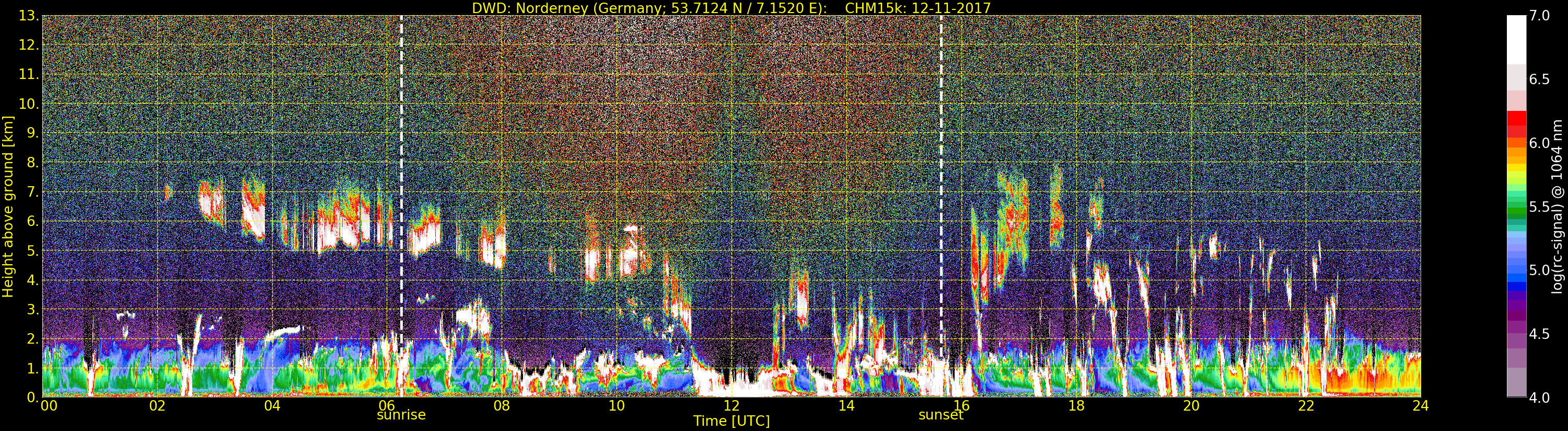The width and height of the screenshot is (1568, 431).
Task: Click the "sunset" label below the time axis
Action: tap(941, 415)
